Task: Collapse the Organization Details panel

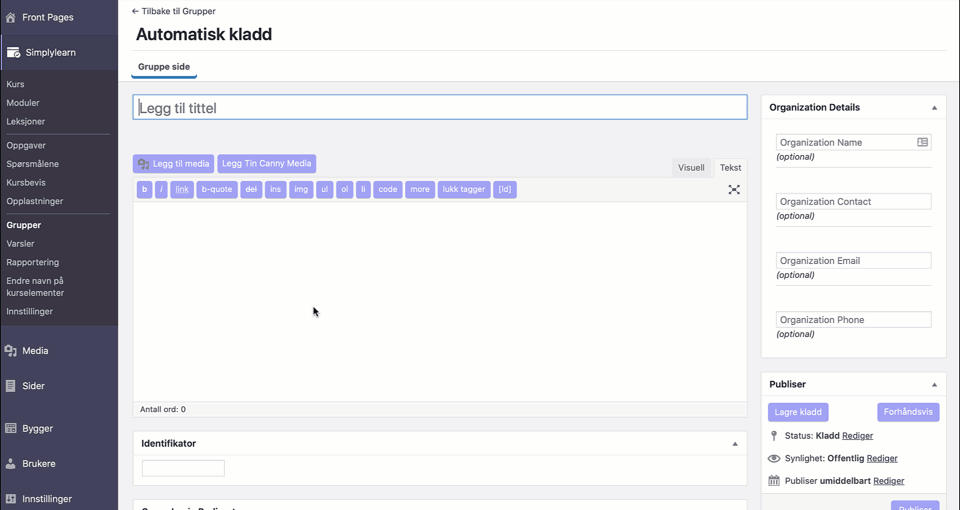Action: [934, 108]
